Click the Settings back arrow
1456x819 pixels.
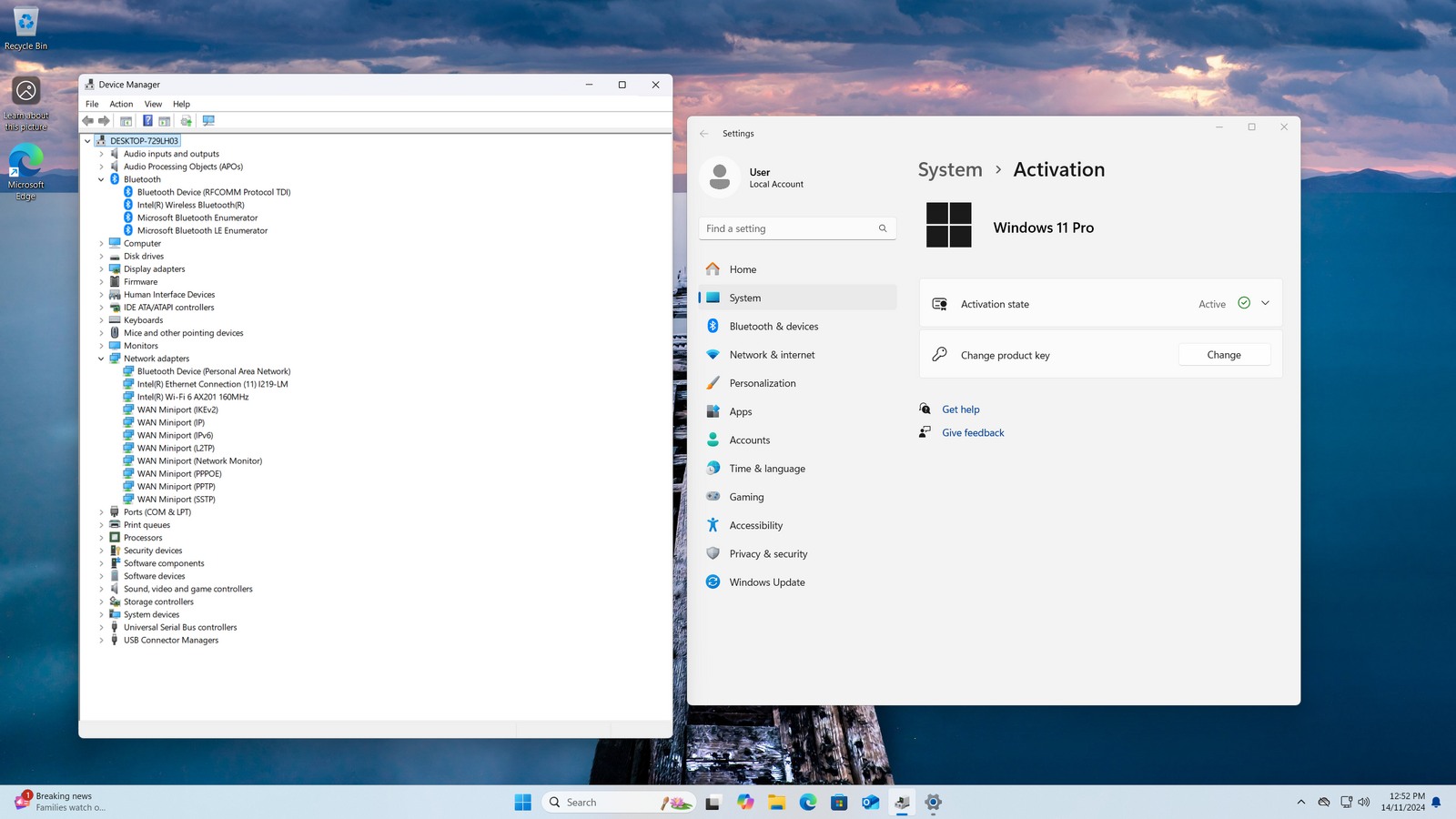pos(704,133)
